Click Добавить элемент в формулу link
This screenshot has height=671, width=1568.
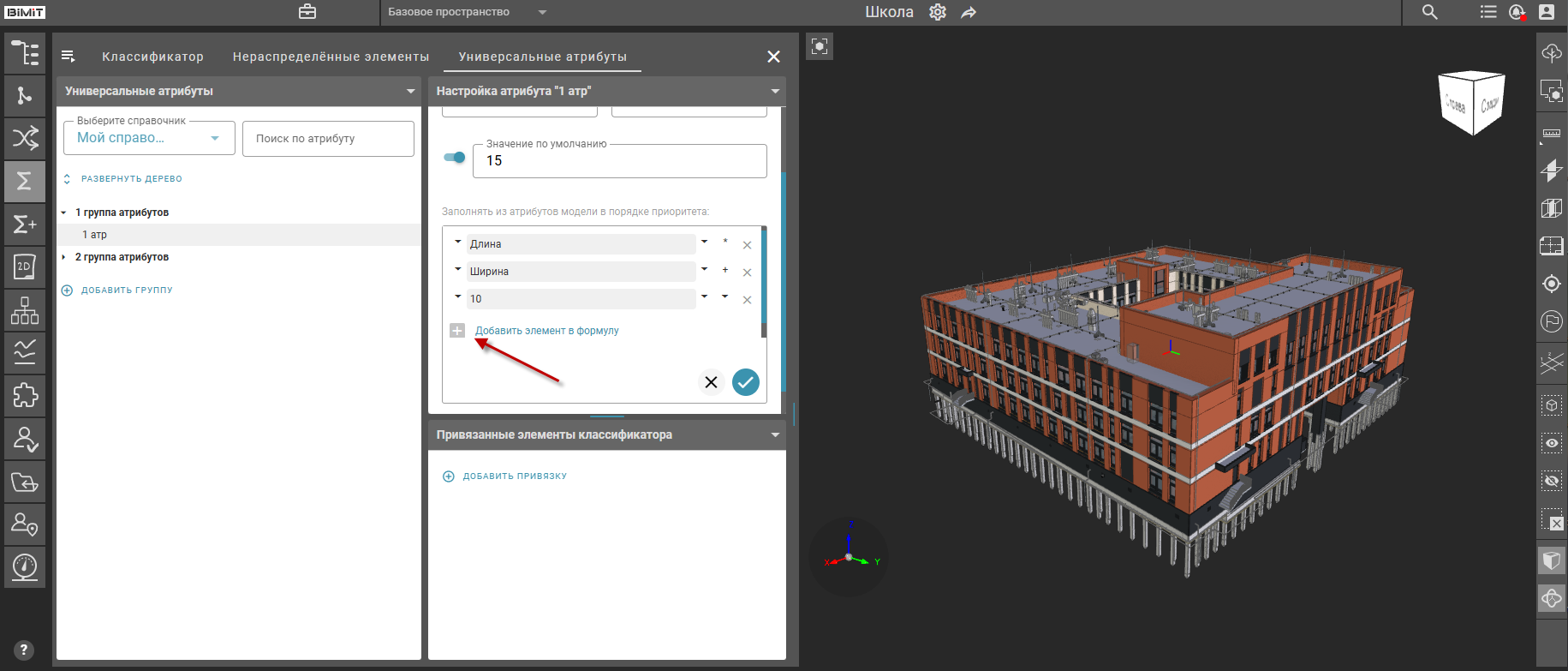pos(546,331)
